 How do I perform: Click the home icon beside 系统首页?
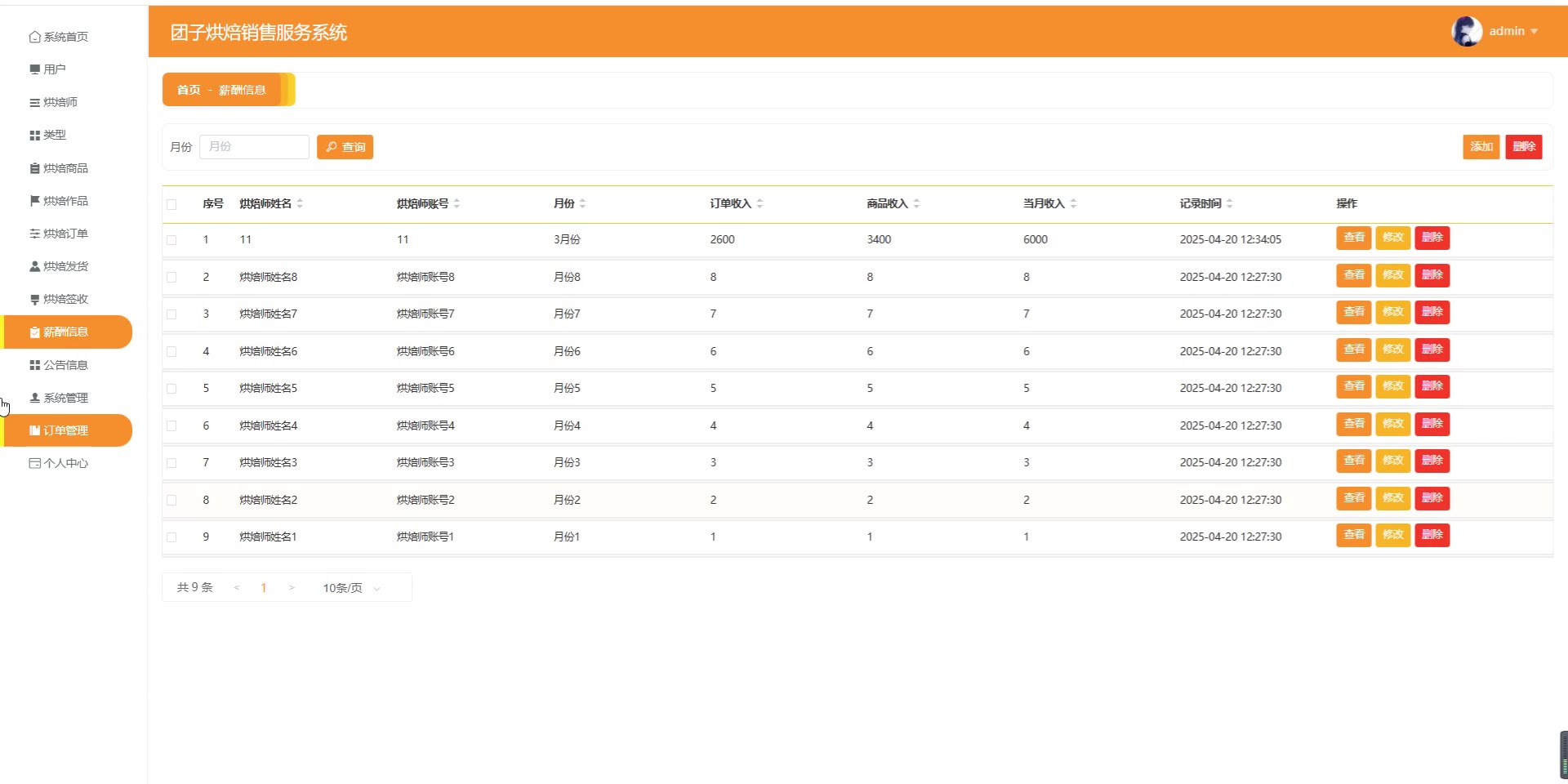pos(34,37)
